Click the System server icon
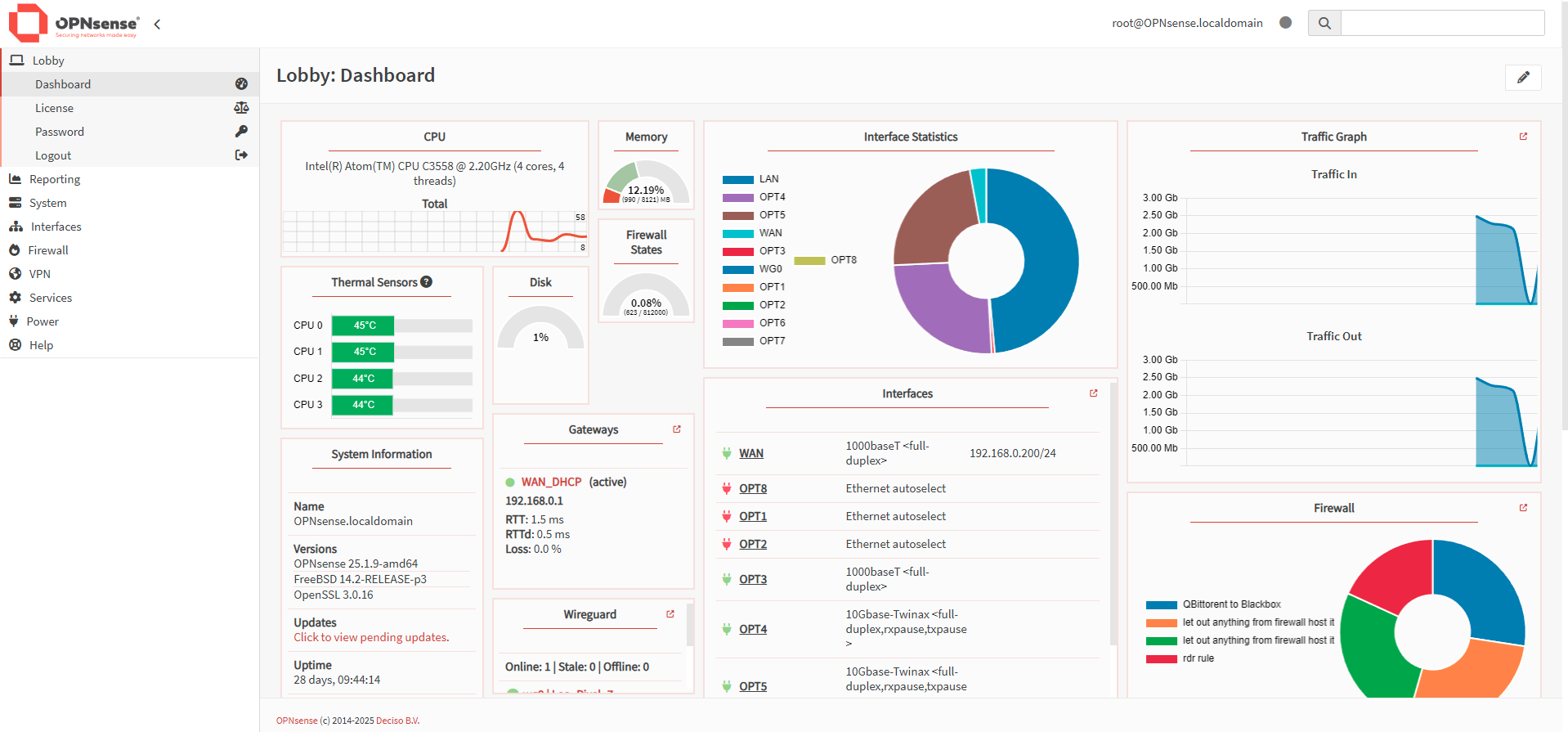1568x732 pixels. coord(15,203)
